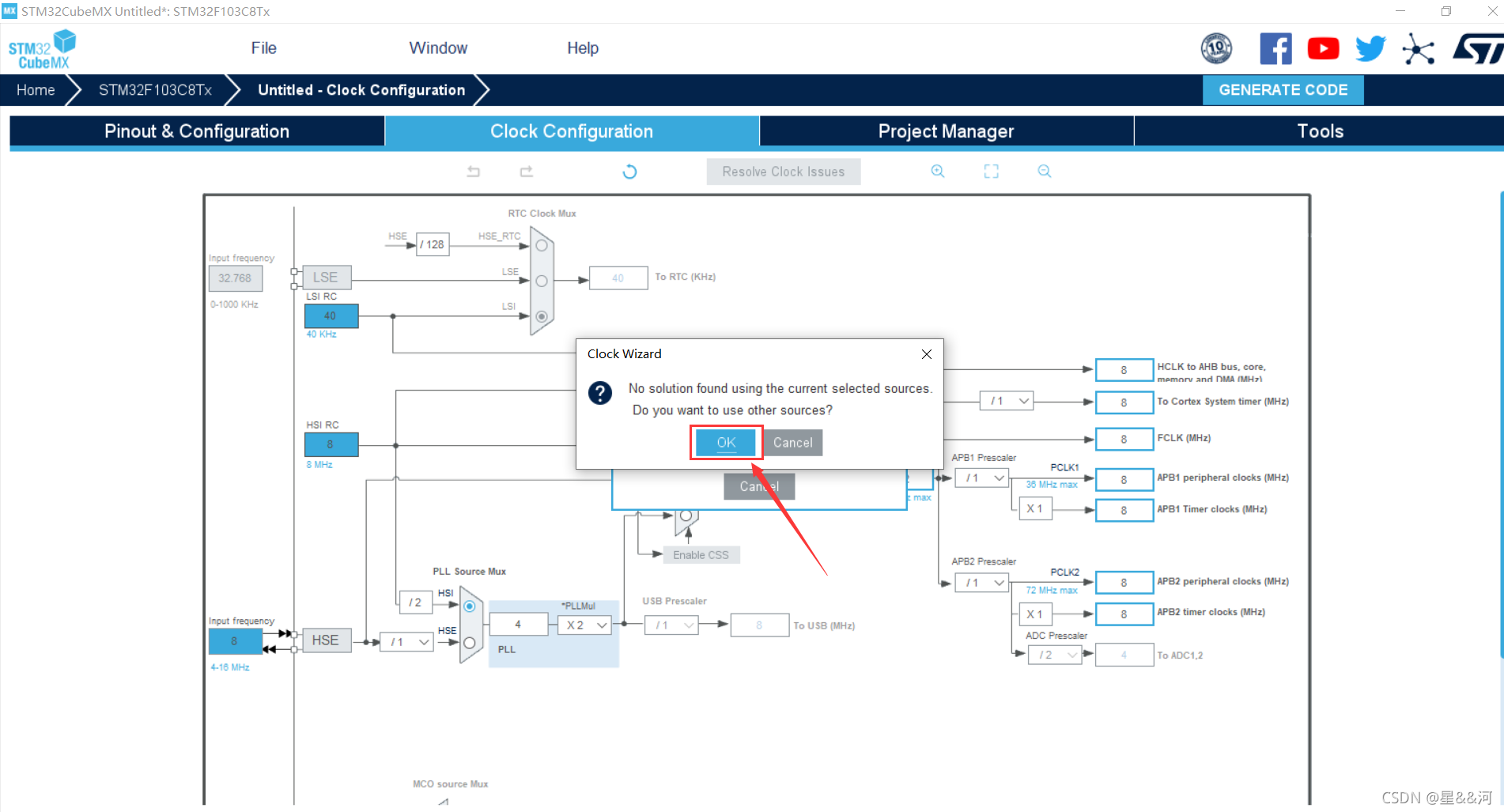Open the PLLMul X2 dropdown
Image resolution: width=1504 pixels, height=812 pixels.
tap(585, 625)
